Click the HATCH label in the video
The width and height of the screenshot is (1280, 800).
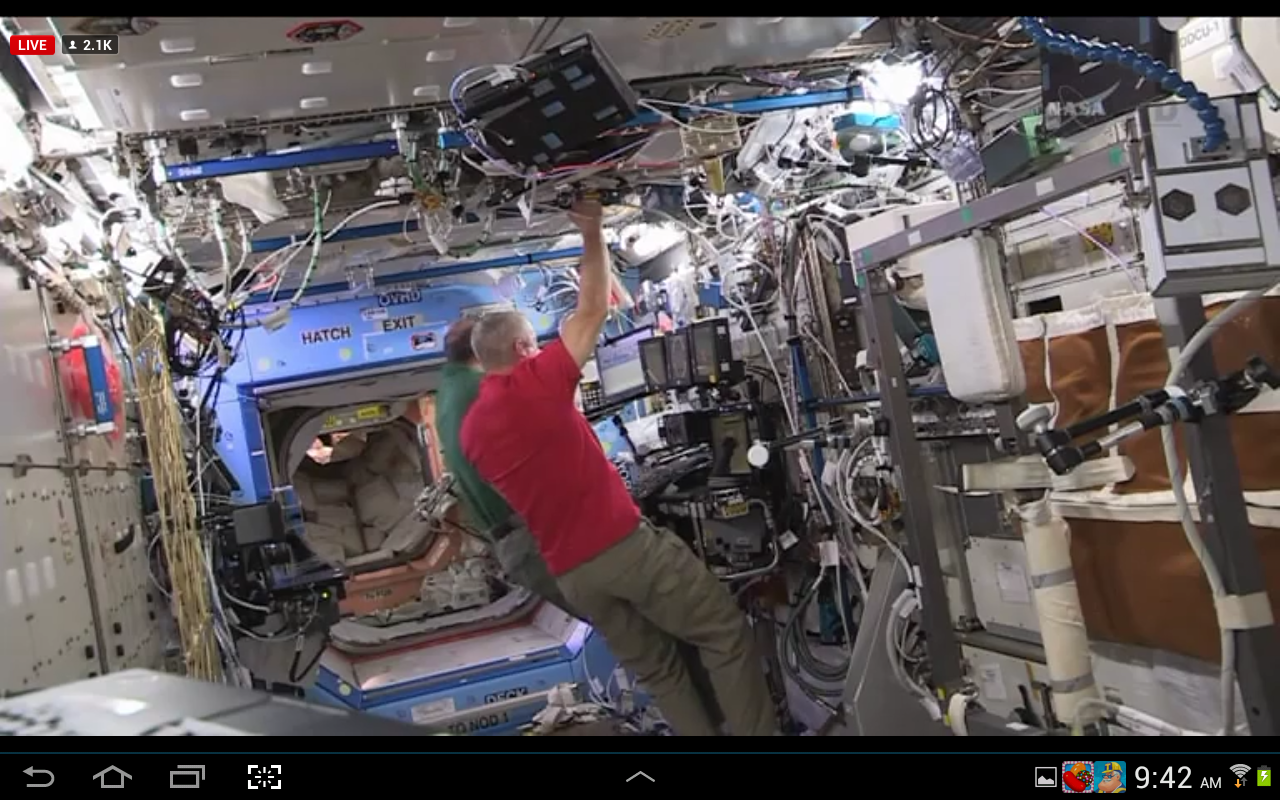(x=326, y=336)
